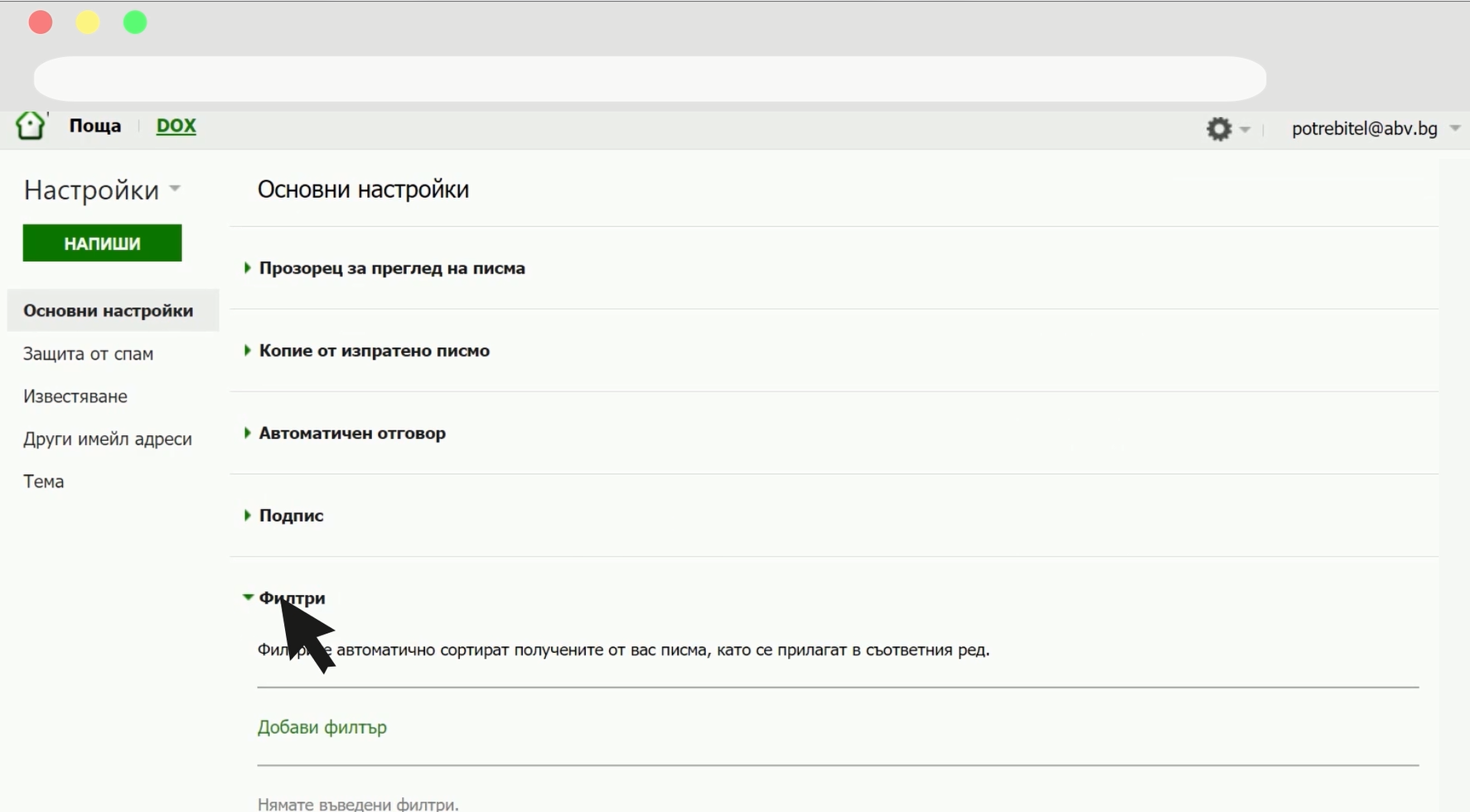Click the yellow minimize window button

click(88, 22)
